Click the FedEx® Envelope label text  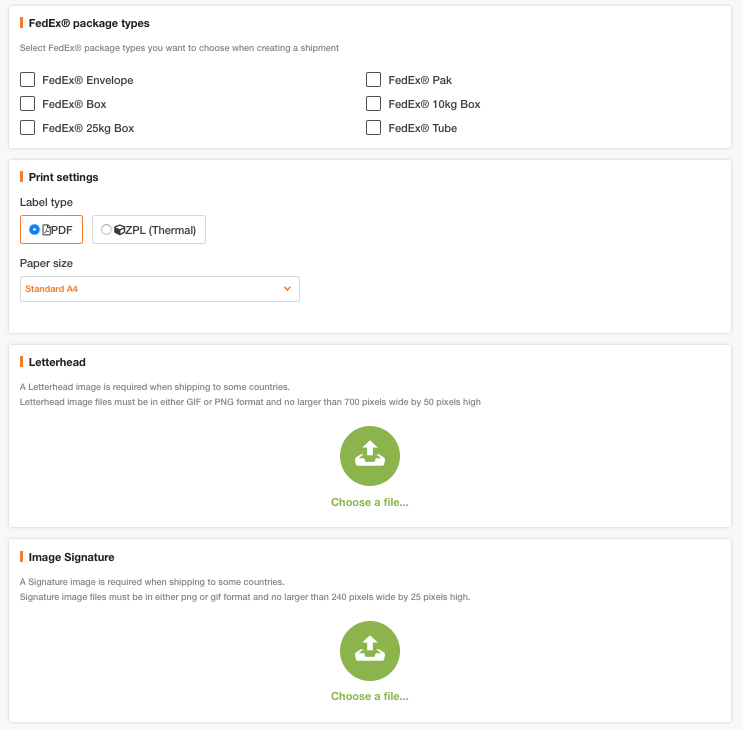tap(88, 80)
